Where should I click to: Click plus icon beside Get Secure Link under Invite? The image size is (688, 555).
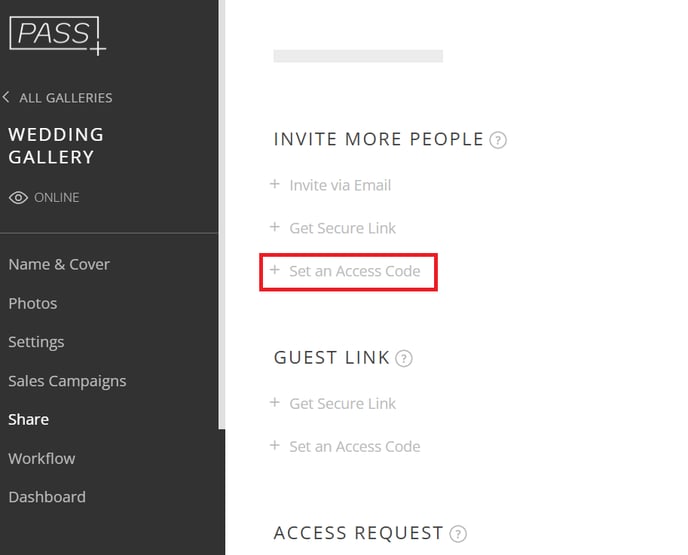click(275, 227)
